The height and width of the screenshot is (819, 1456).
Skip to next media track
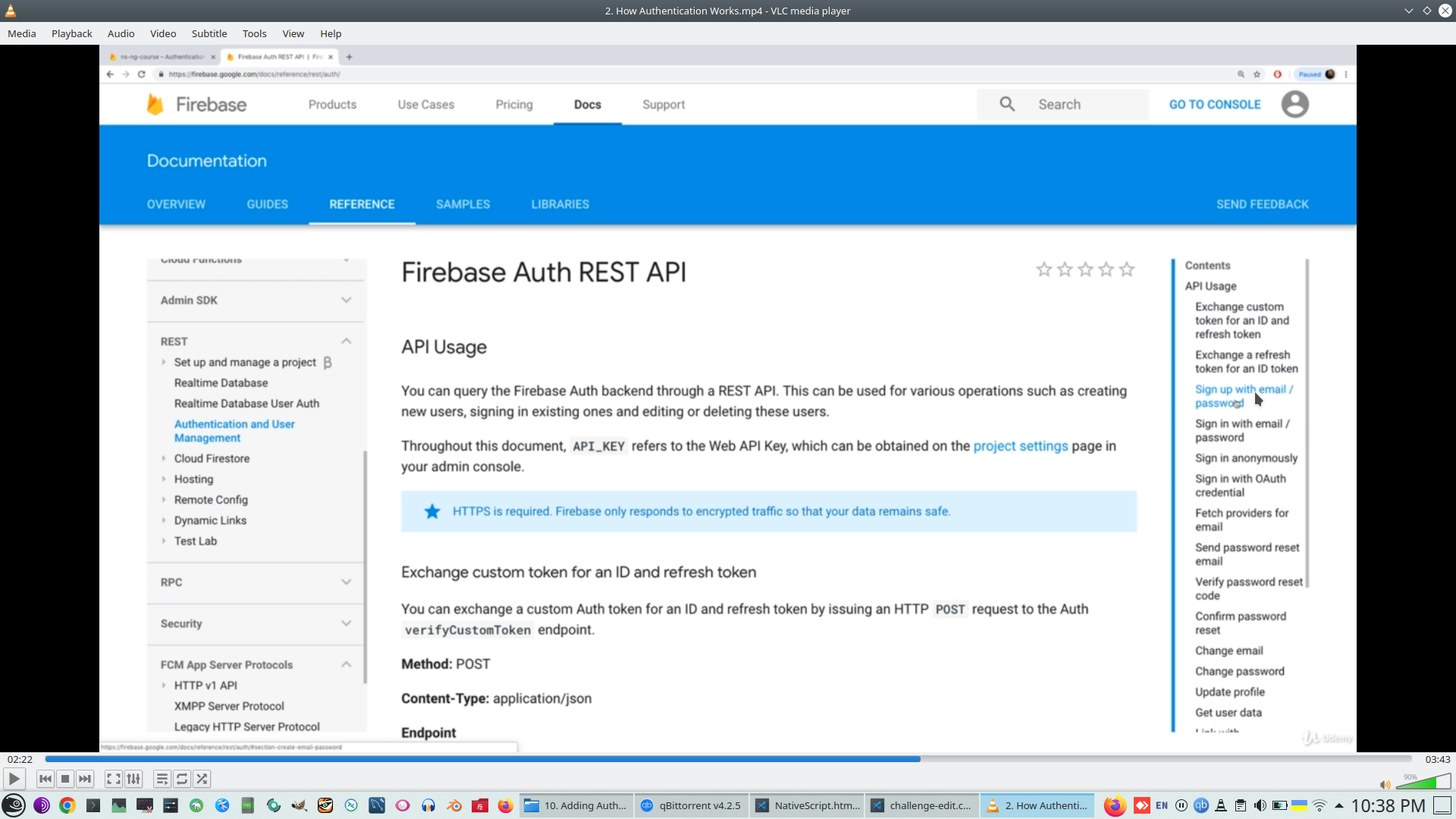tap(85, 779)
